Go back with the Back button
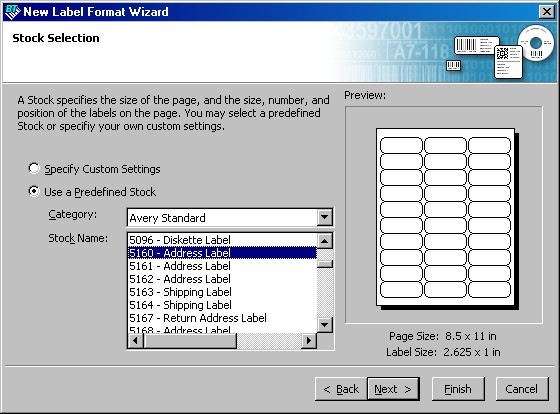The width and height of the screenshot is (560, 414). [341, 389]
